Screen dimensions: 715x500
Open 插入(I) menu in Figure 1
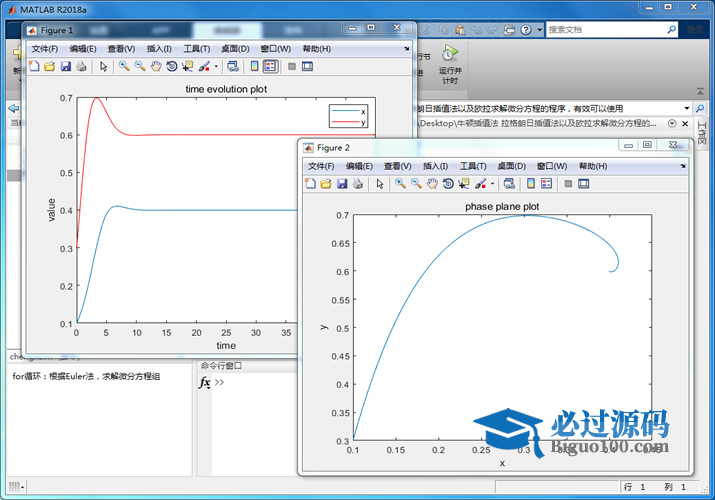coord(159,49)
